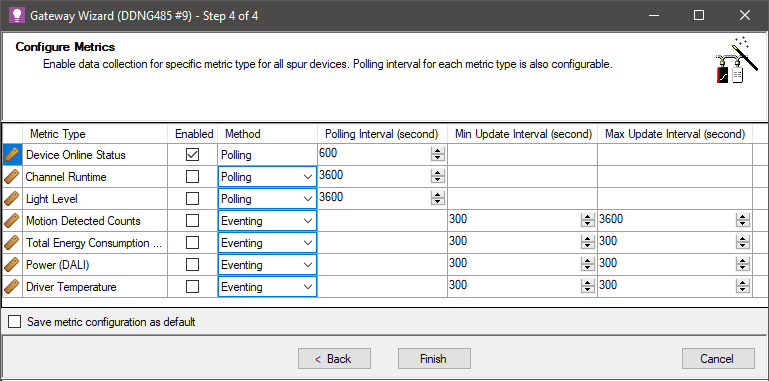Click Total Energy Consumption min update spinner
This screenshot has width=769, height=381.
click(x=588, y=243)
